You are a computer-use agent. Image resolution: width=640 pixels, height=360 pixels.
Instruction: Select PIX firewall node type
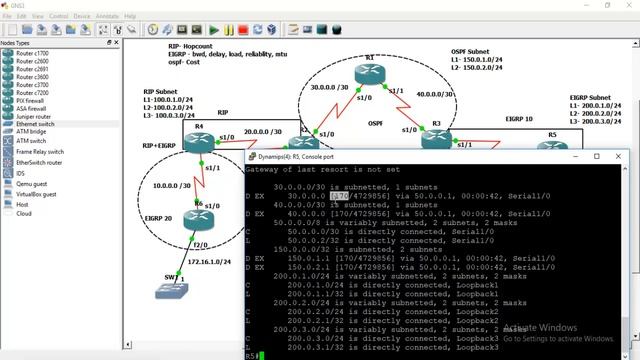click(x=30, y=101)
